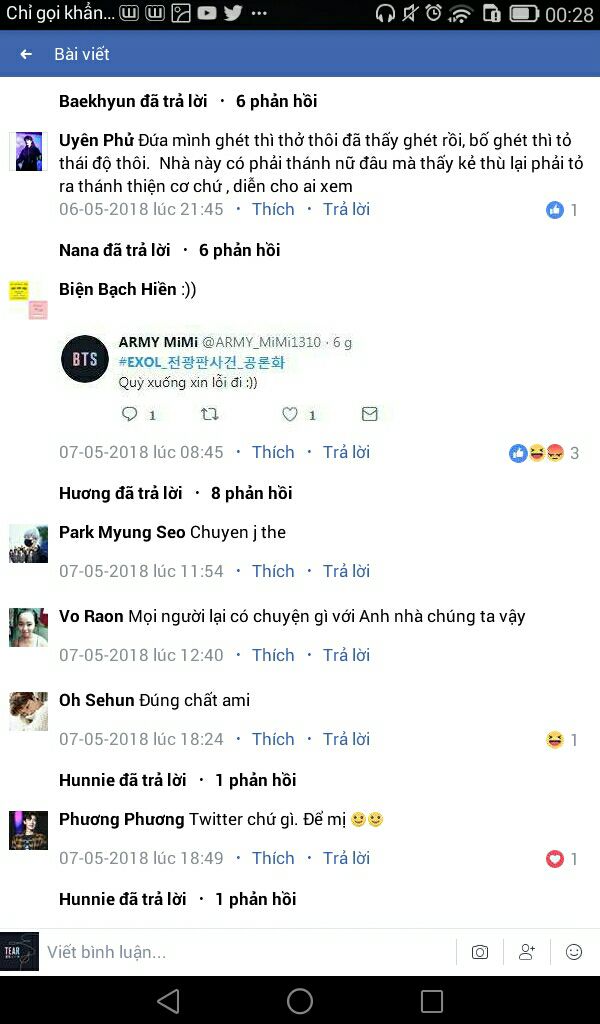
Task: Tap Android home circle button
Action: 300,1000
